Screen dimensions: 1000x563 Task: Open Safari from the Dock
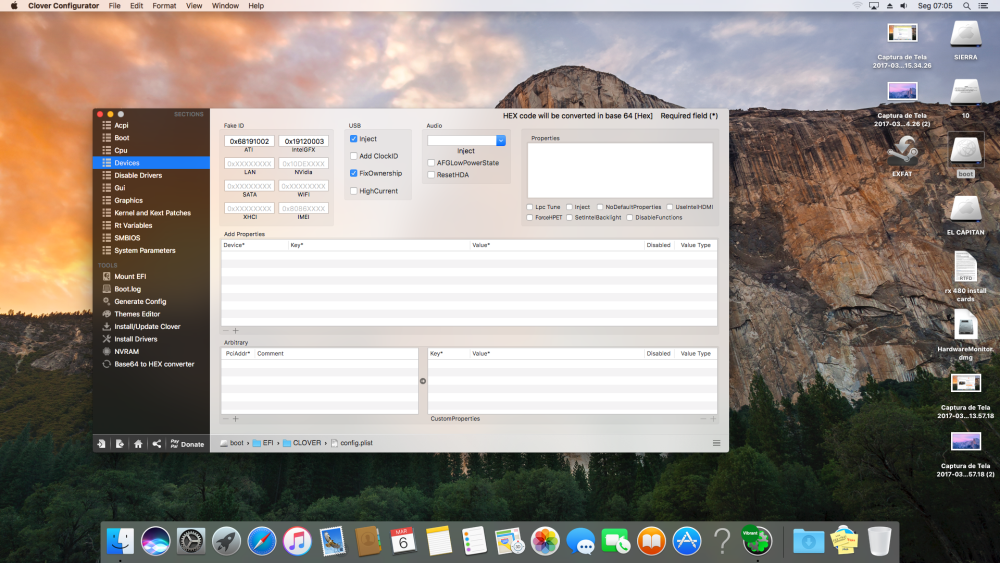tap(261, 541)
